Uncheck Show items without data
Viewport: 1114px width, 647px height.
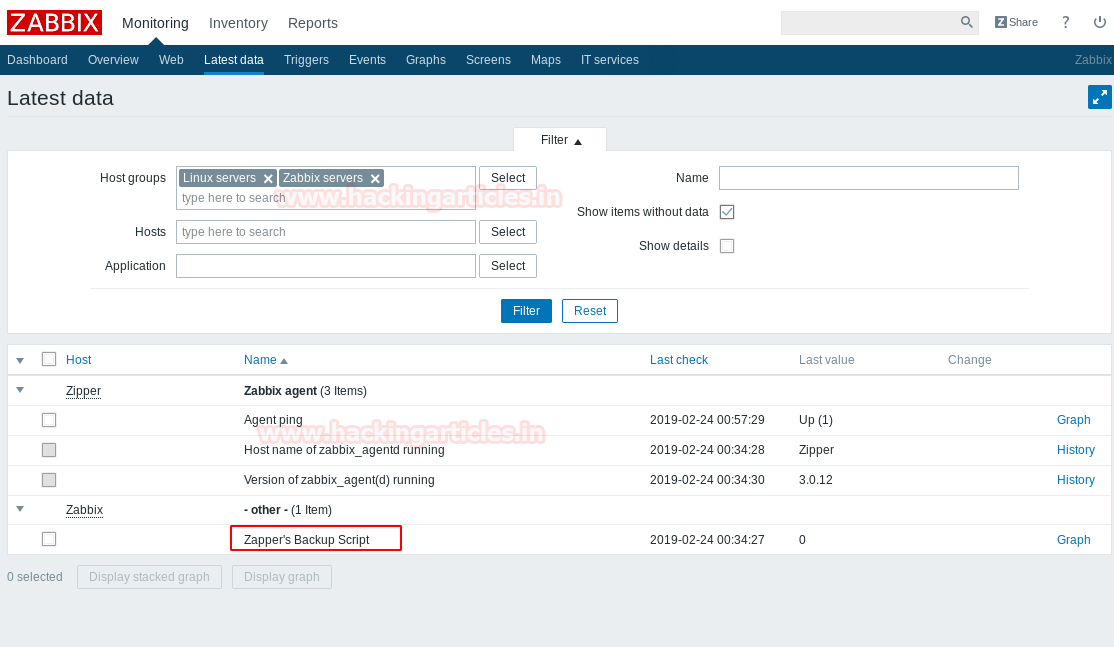[x=727, y=212]
